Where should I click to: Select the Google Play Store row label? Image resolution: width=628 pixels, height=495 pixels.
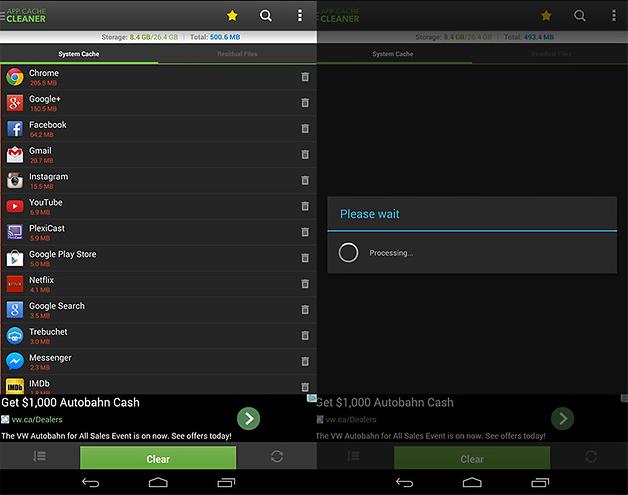[62, 254]
